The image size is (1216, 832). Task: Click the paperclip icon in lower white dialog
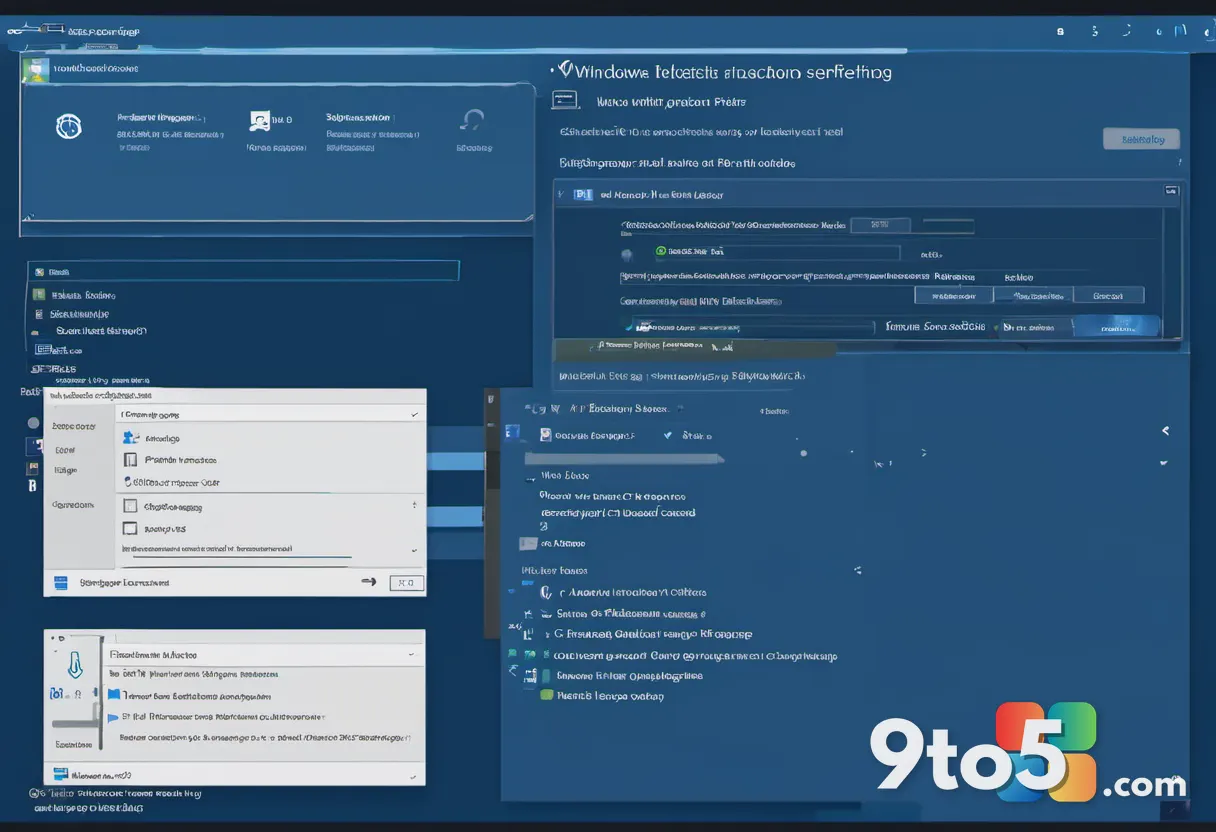click(75, 665)
